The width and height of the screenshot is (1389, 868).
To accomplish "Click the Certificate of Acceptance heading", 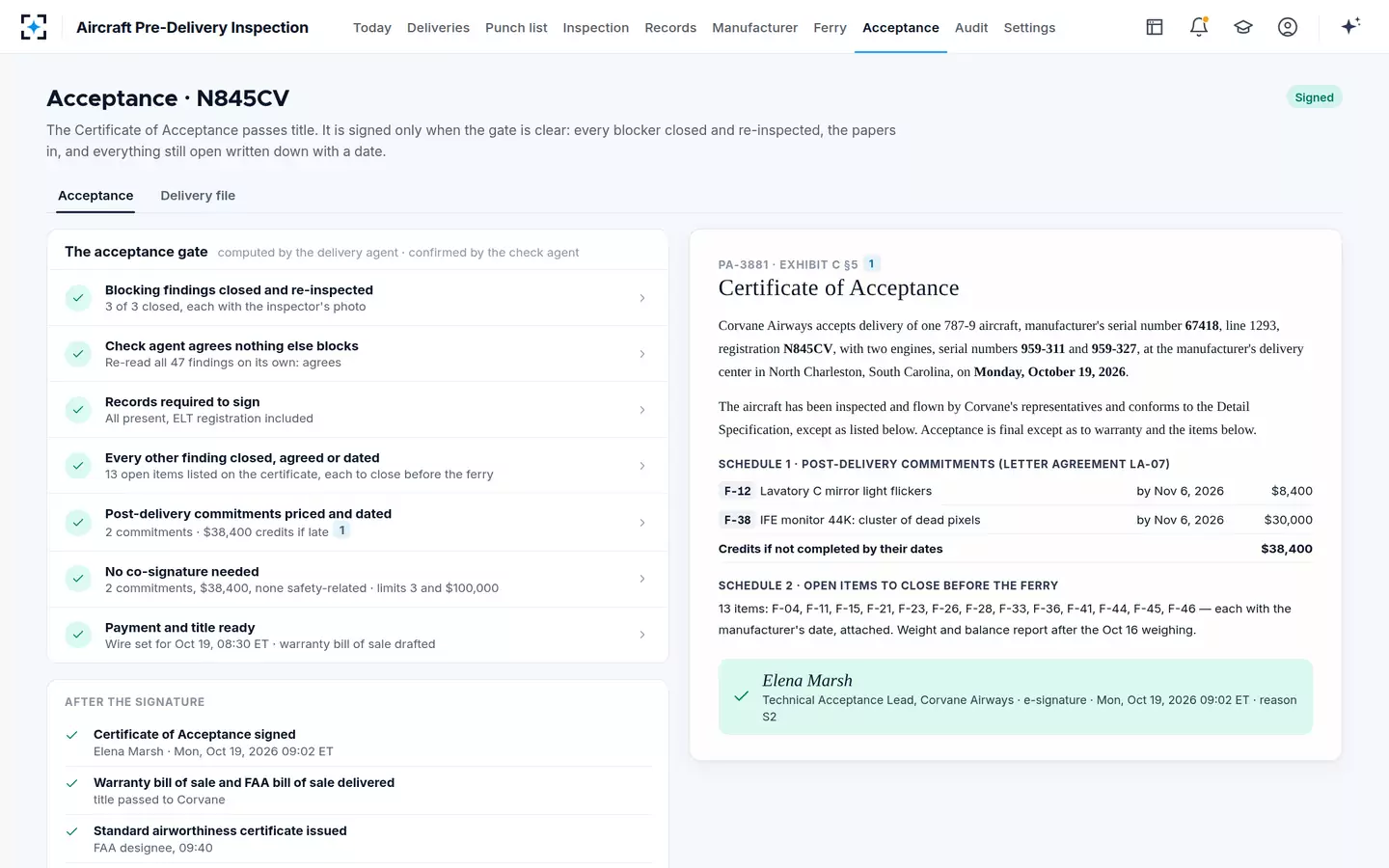I will 838,288.
